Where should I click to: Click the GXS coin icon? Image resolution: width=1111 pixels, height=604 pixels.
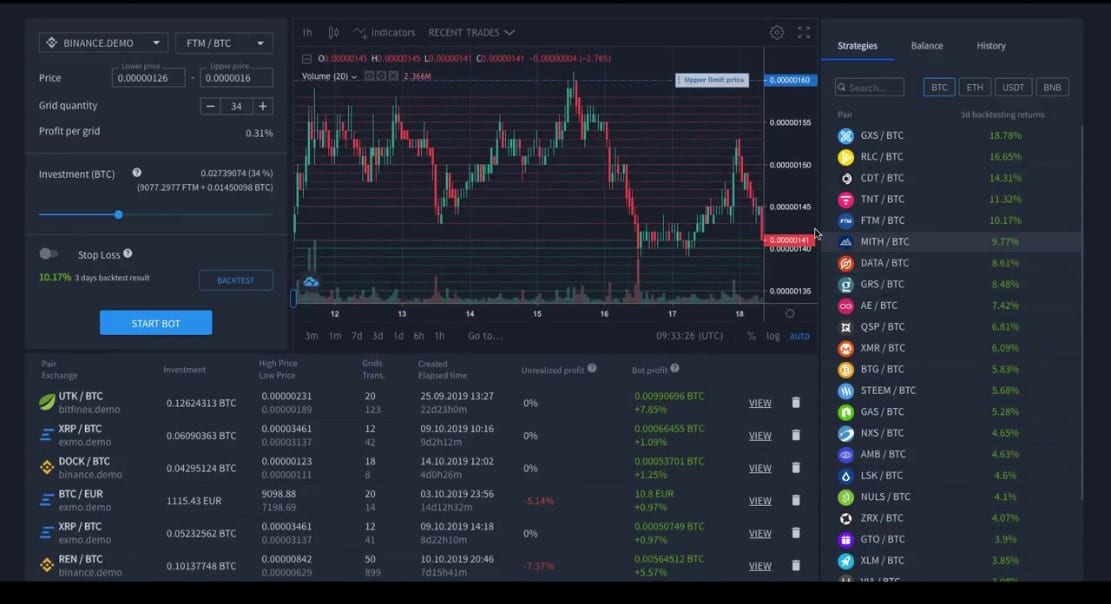845,135
